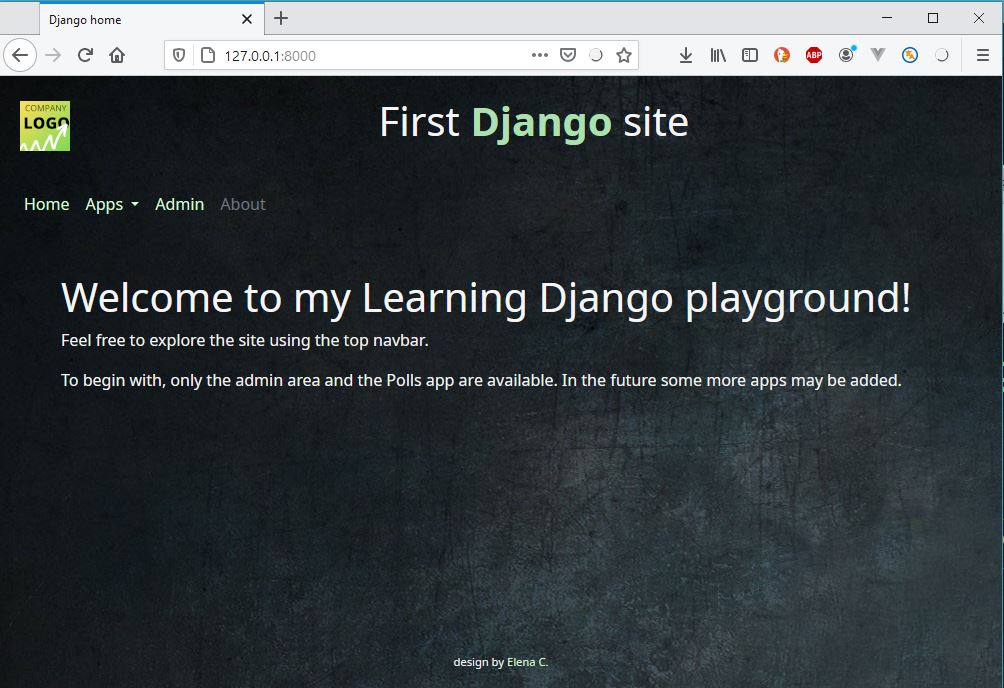Go back with the browser back arrow
This screenshot has height=688, width=1004.
20,55
